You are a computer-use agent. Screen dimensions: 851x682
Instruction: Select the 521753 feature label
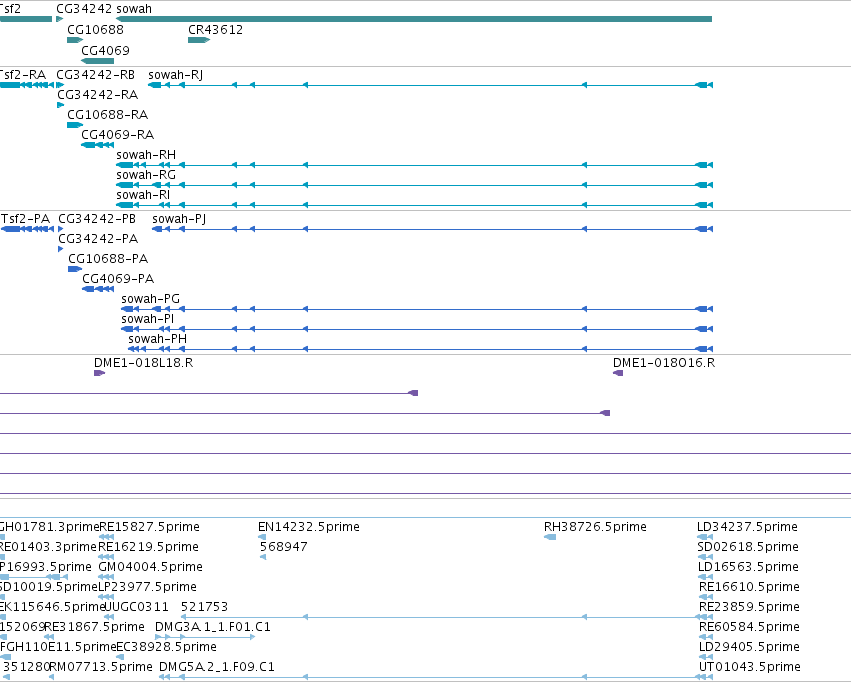(x=205, y=607)
